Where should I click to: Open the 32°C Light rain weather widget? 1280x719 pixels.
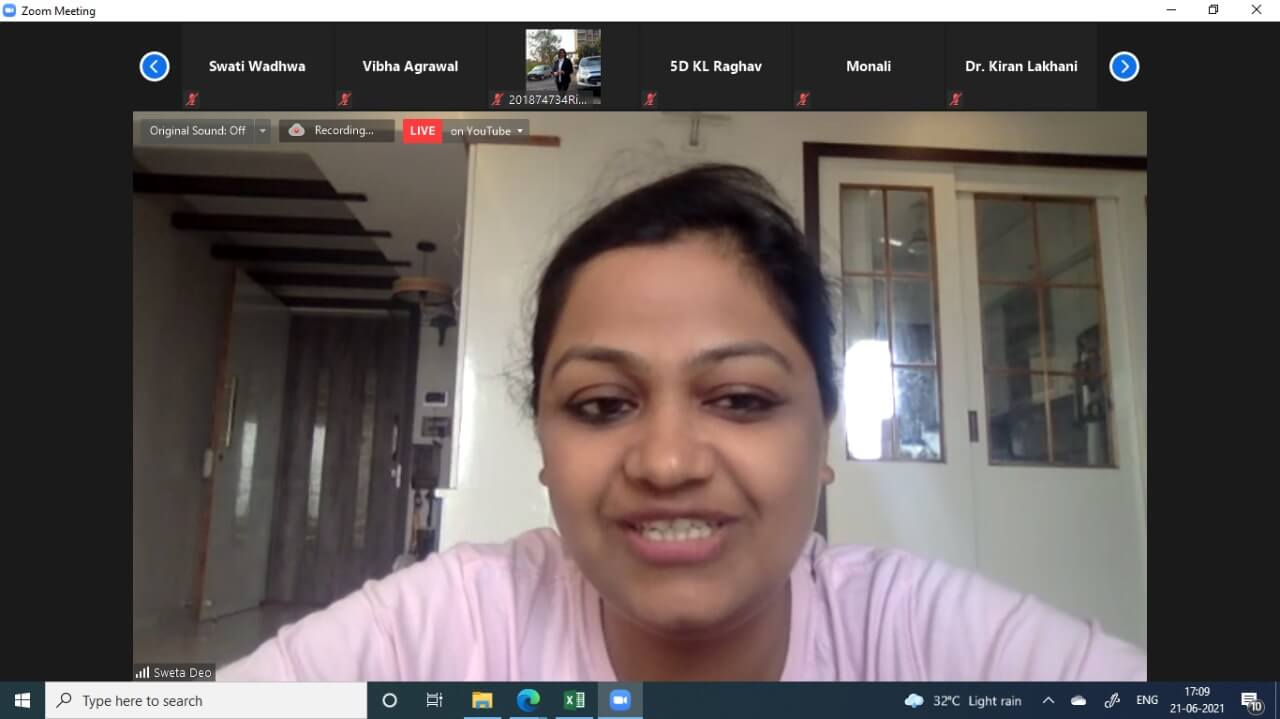click(x=963, y=700)
